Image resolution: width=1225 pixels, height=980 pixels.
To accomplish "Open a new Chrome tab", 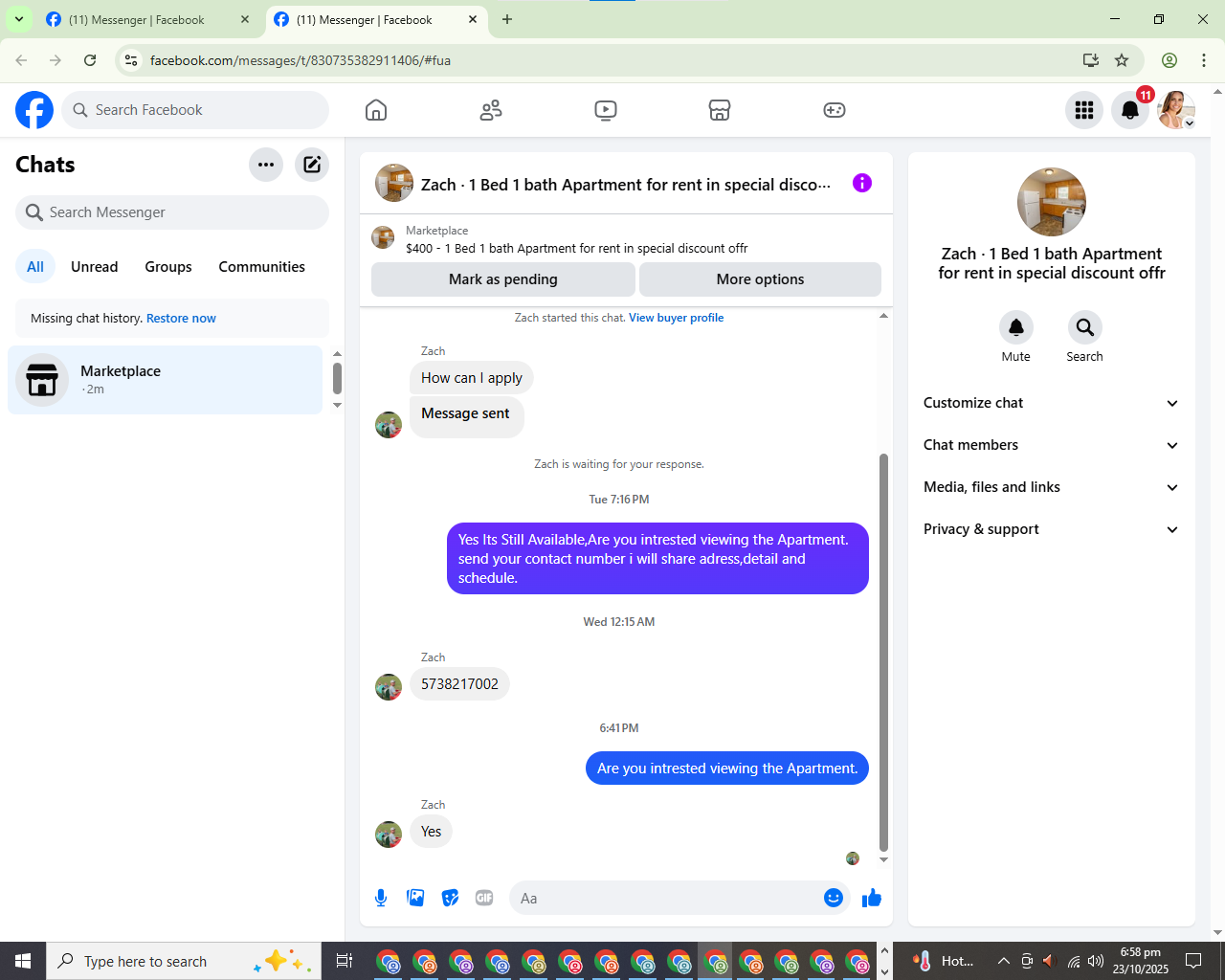I will 507,19.
